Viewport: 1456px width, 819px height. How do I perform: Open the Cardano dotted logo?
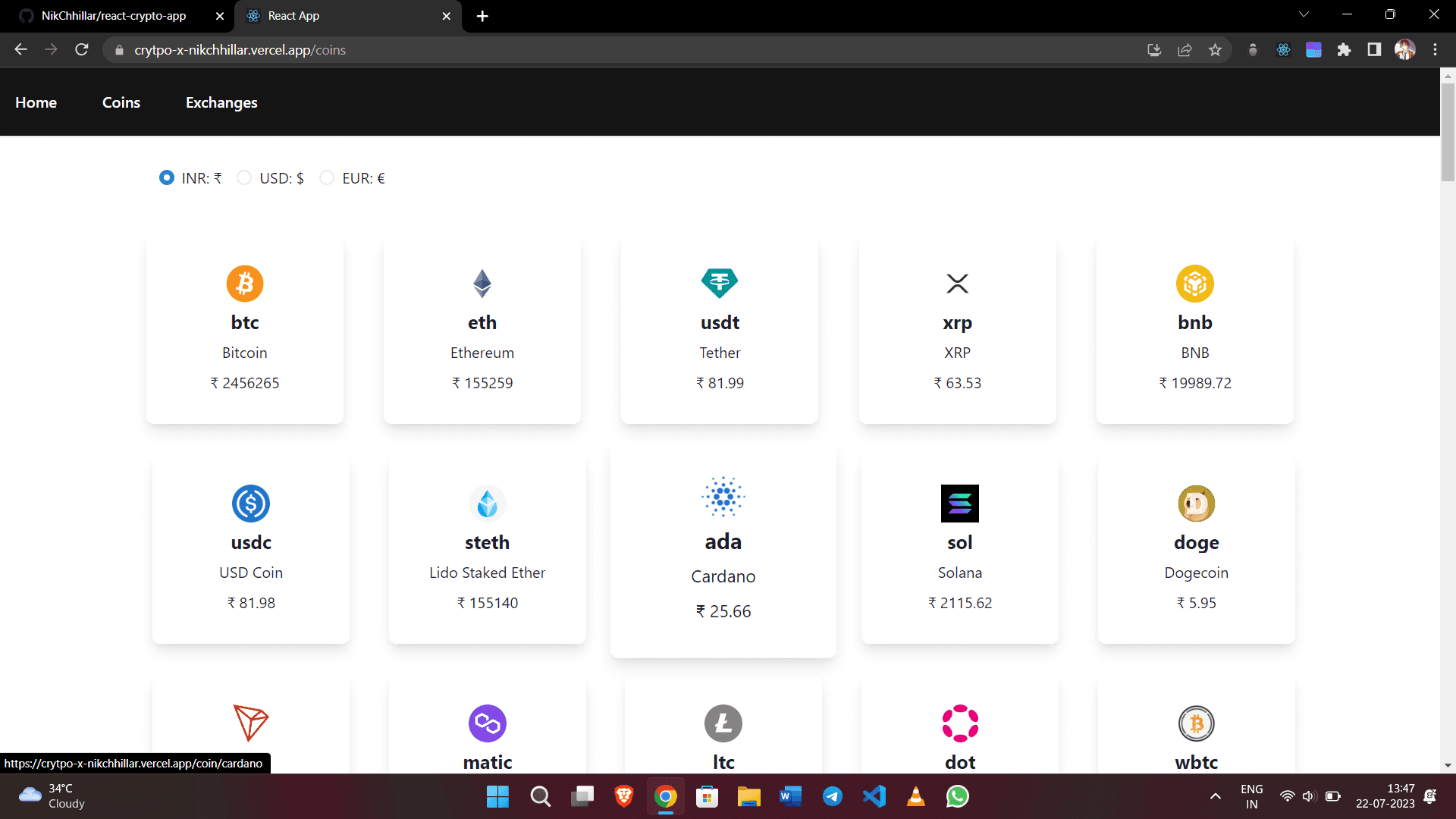(723, 497)
